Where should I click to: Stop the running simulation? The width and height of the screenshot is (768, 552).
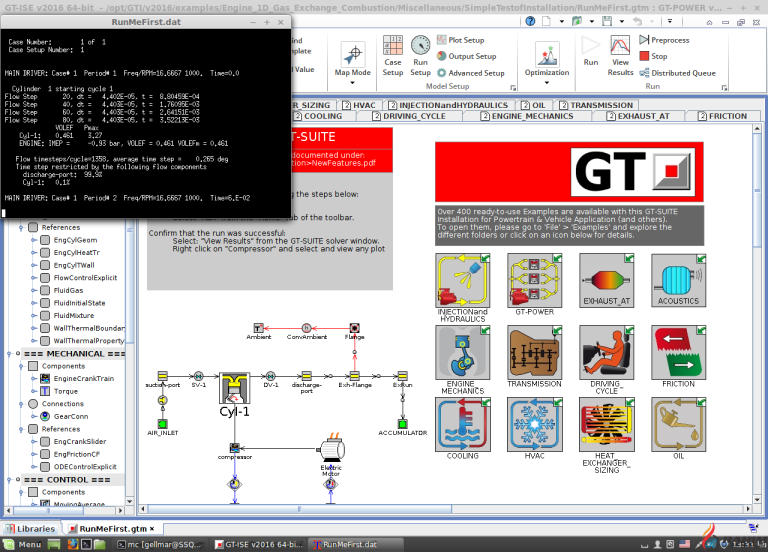tap(653, 56)
